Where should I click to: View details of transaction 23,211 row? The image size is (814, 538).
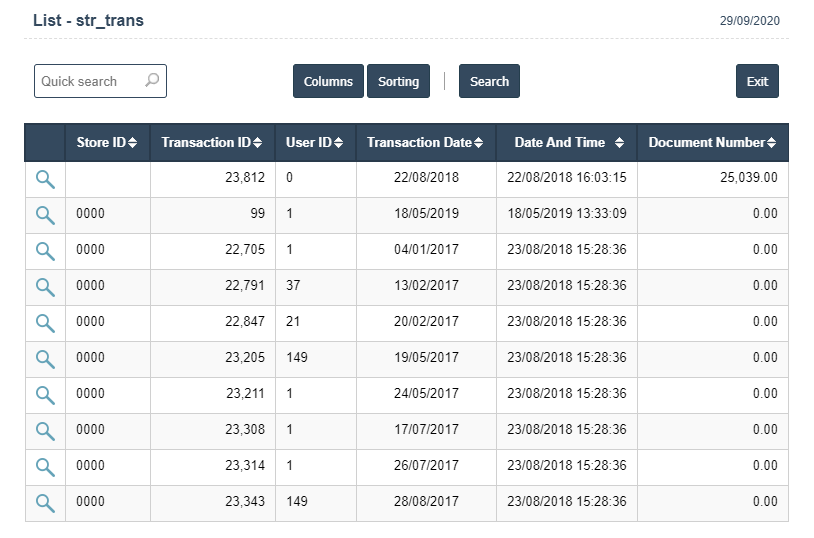point(45,395)
